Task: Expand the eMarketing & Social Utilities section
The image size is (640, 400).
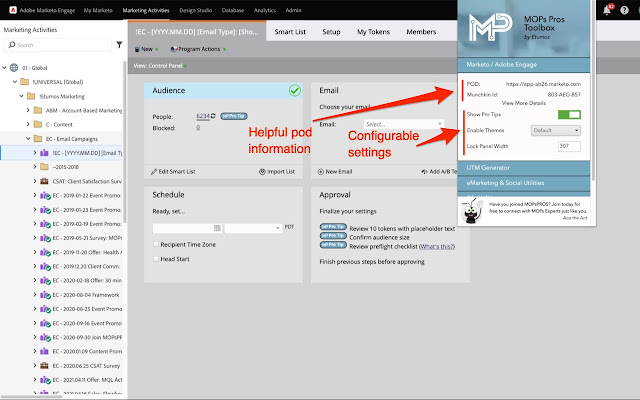Action: pyautogui.click(x=524, y=183)
